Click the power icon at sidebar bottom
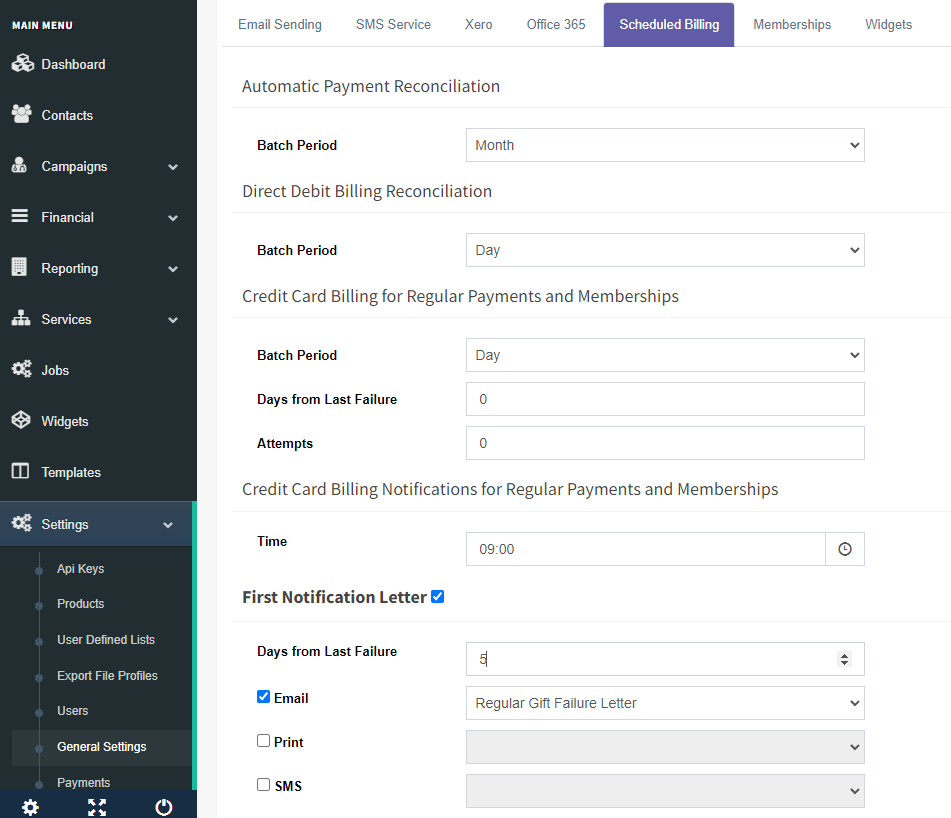951x818 pixels. click(164, 807)
